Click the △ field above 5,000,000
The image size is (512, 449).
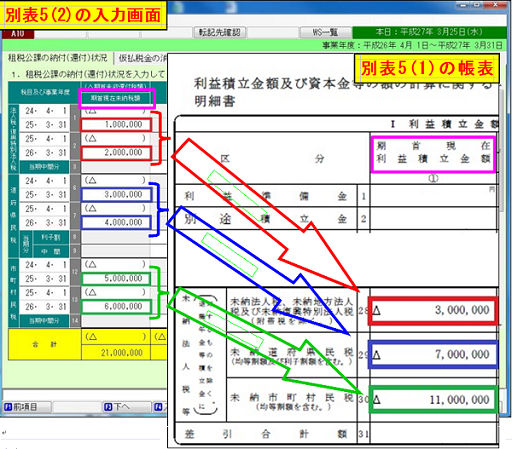pos(115,264)
